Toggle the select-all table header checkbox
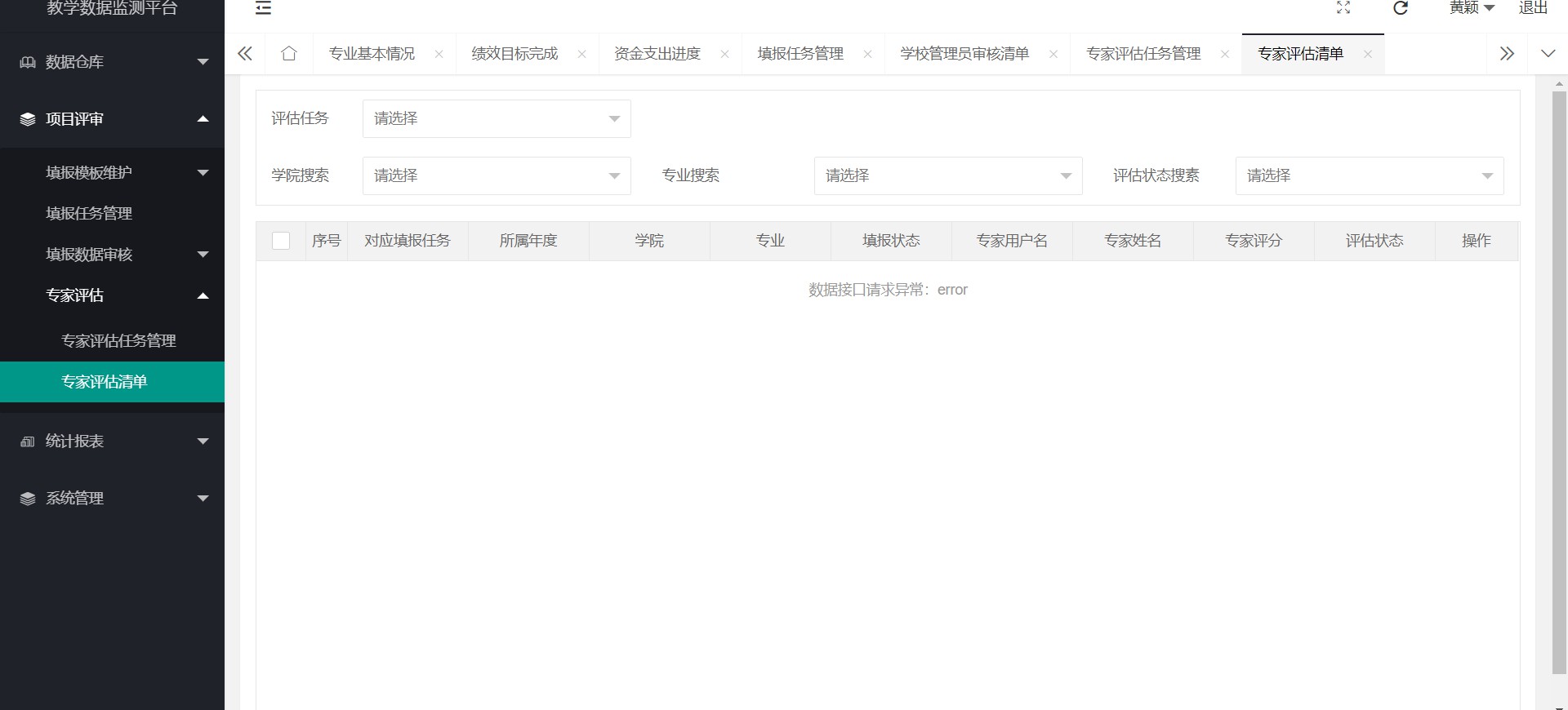The height and width of the screenshot is (710, 1568). click(281, 241)
